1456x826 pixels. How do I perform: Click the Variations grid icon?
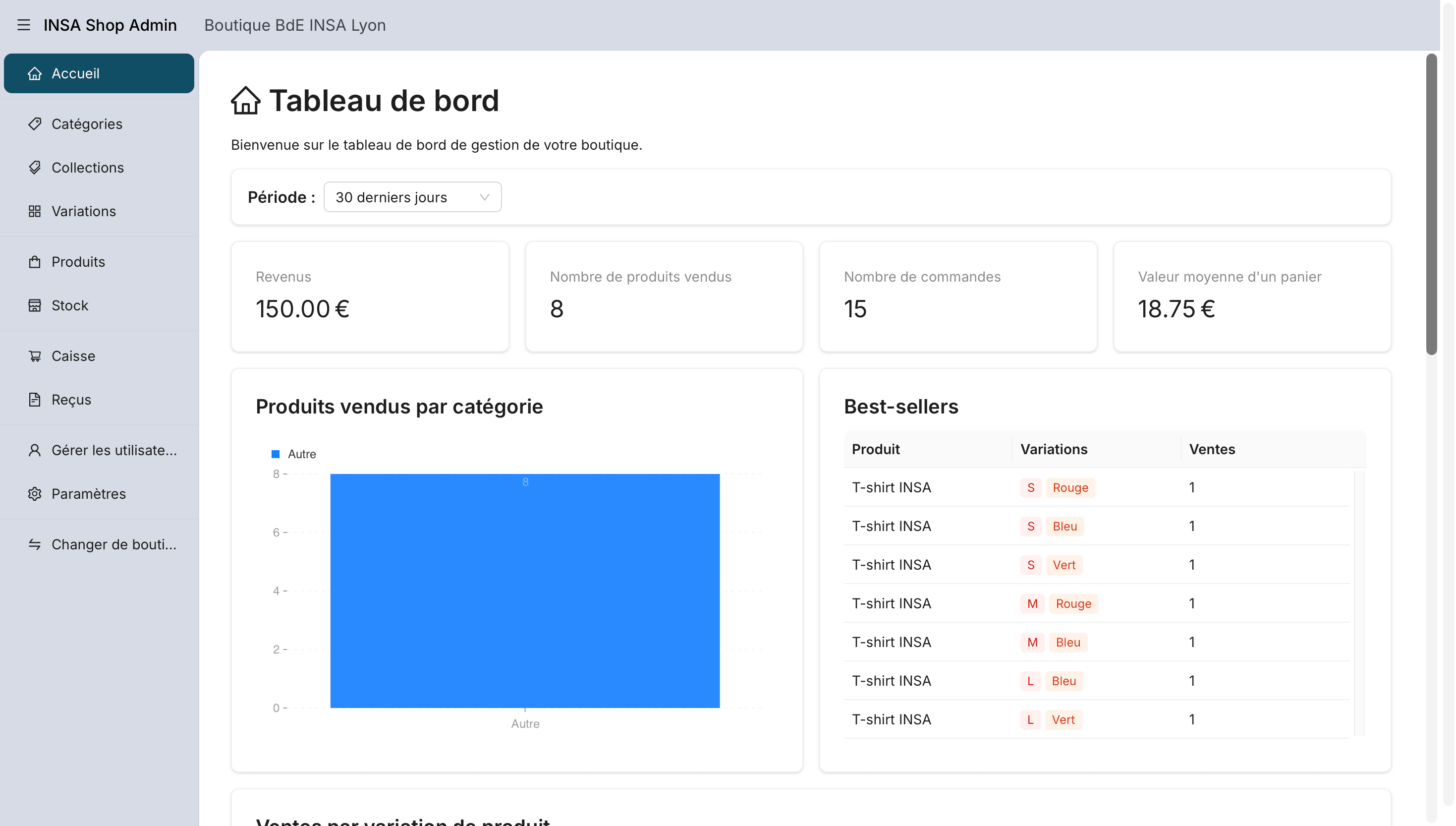tap(35, 211)
